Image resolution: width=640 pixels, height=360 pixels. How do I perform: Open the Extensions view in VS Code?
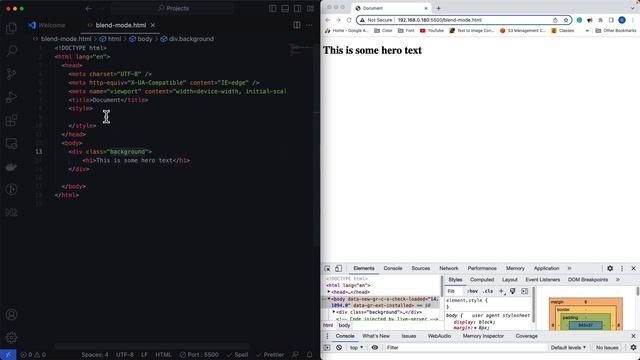click(x=11, y=120)
